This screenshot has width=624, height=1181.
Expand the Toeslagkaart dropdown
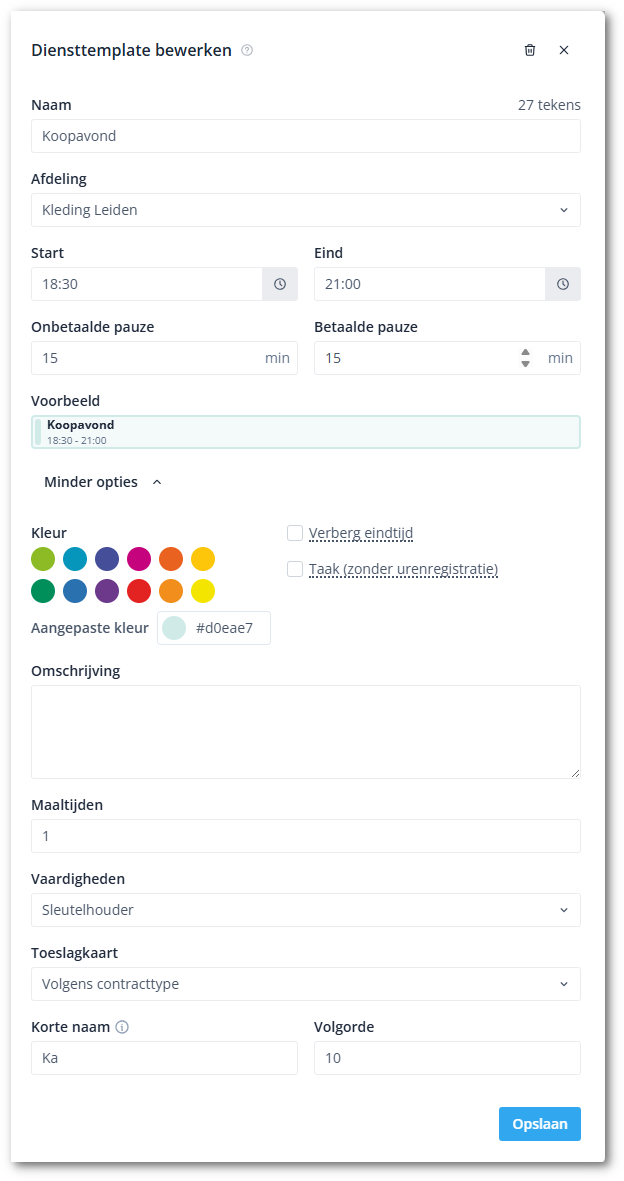[x=306, y=984]
